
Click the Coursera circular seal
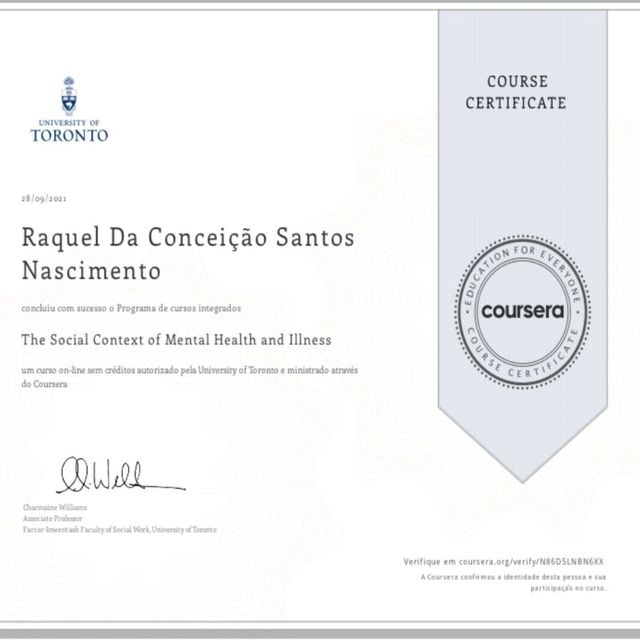coord(522,311)
